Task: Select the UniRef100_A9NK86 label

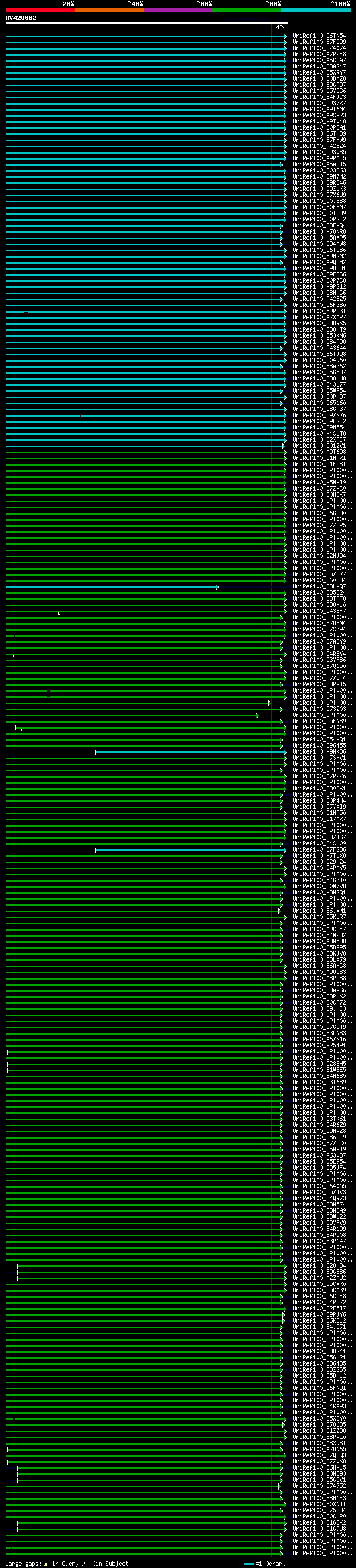Action: coord(319,752)
